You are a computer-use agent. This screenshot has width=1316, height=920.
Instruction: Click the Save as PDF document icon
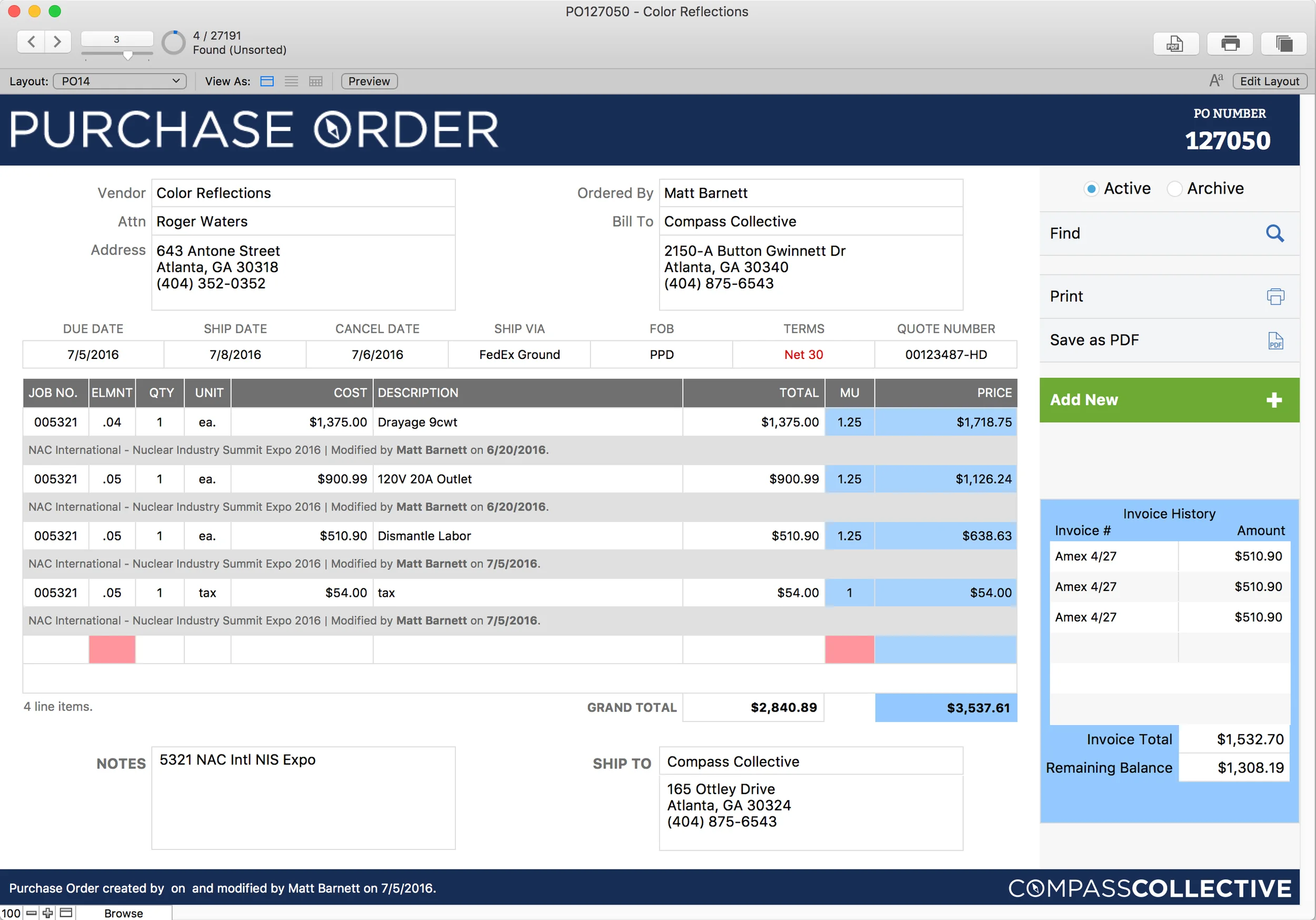click(1275, 341)
